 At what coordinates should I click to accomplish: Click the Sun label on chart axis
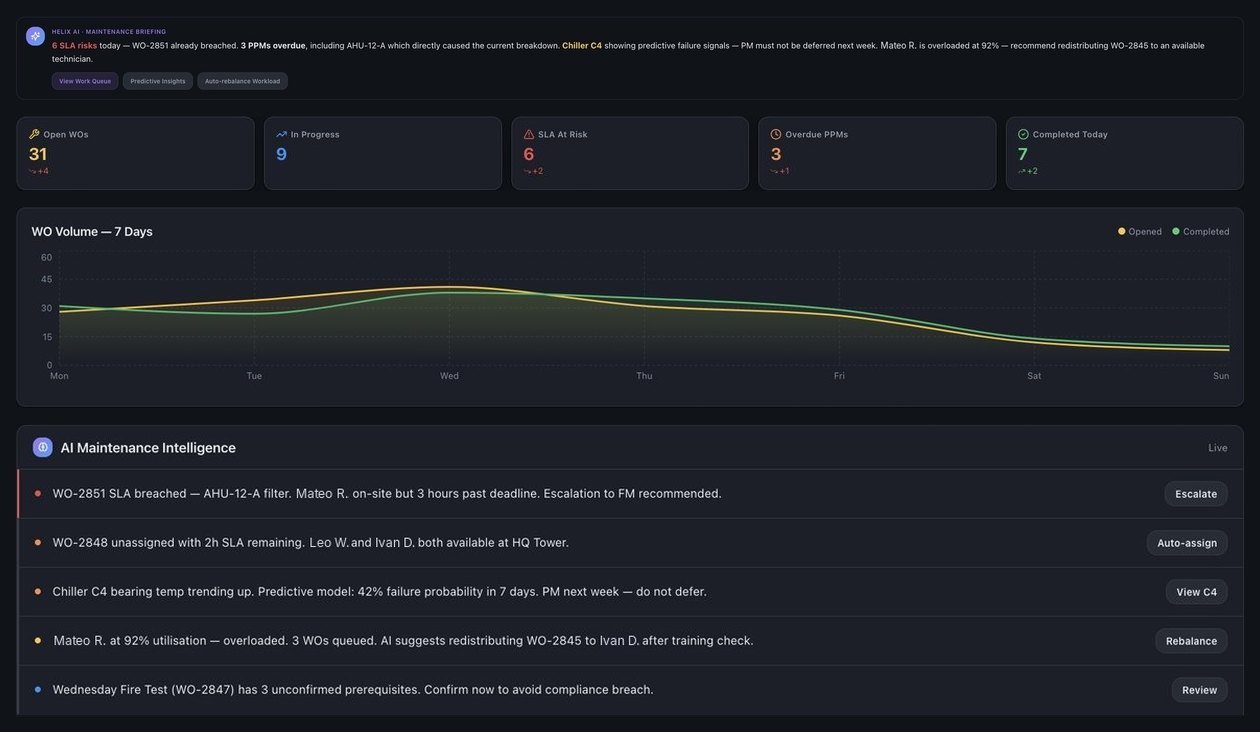[1221, 376]
